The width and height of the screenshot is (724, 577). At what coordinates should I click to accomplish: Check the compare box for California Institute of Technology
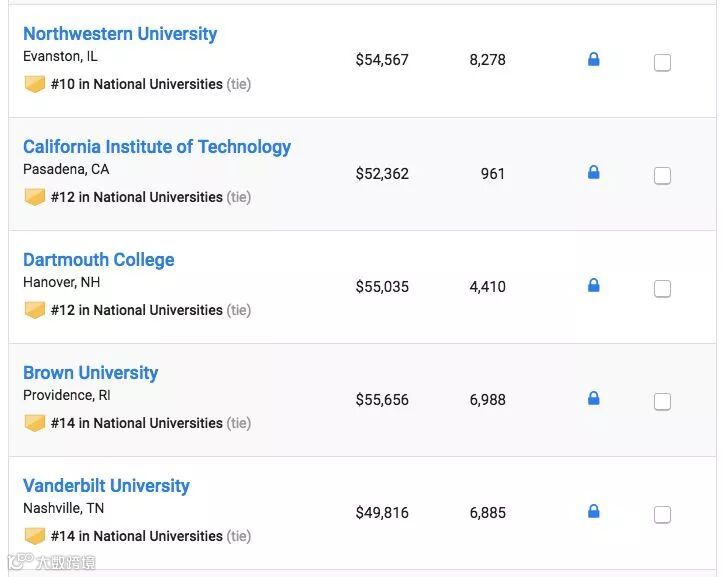click(662, 176)
